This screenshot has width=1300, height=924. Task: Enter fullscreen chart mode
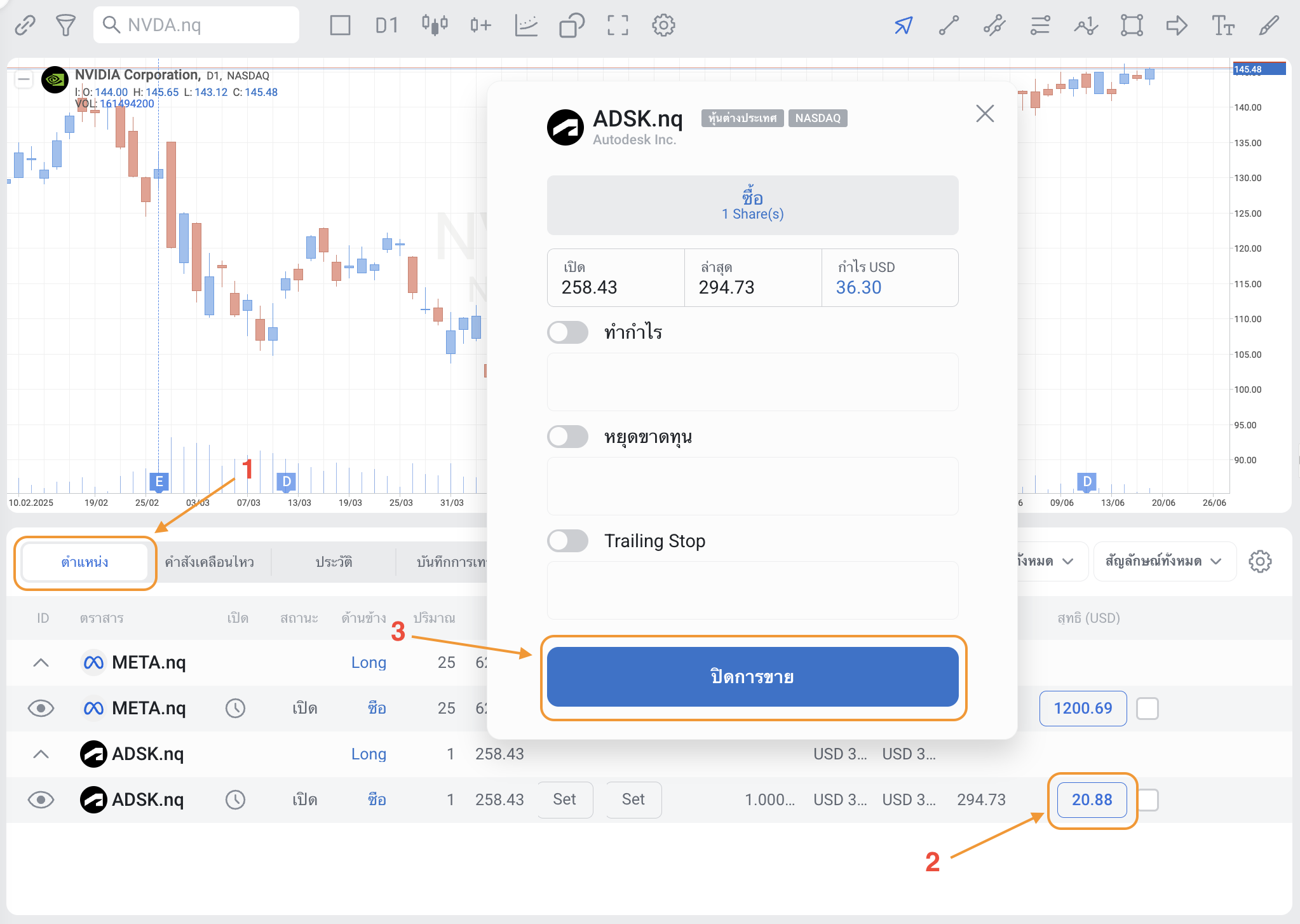click(618, 25)
